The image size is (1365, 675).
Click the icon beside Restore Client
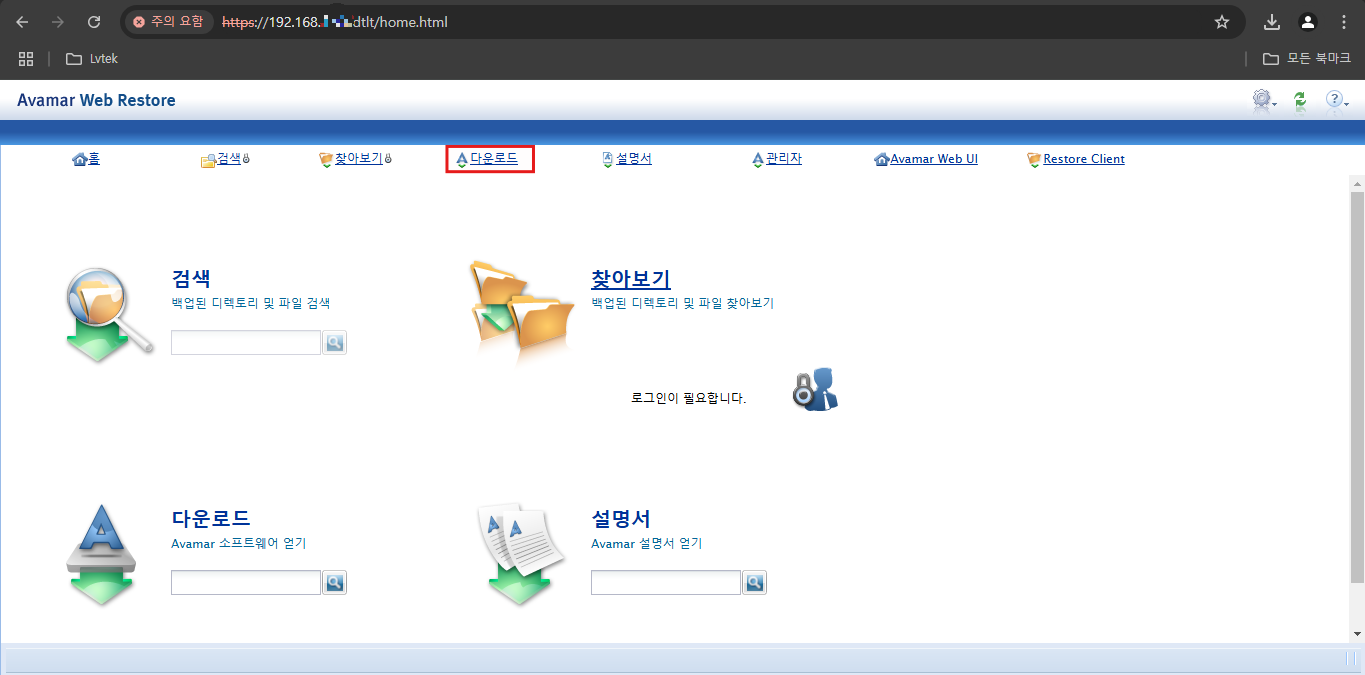point(1035,160)
